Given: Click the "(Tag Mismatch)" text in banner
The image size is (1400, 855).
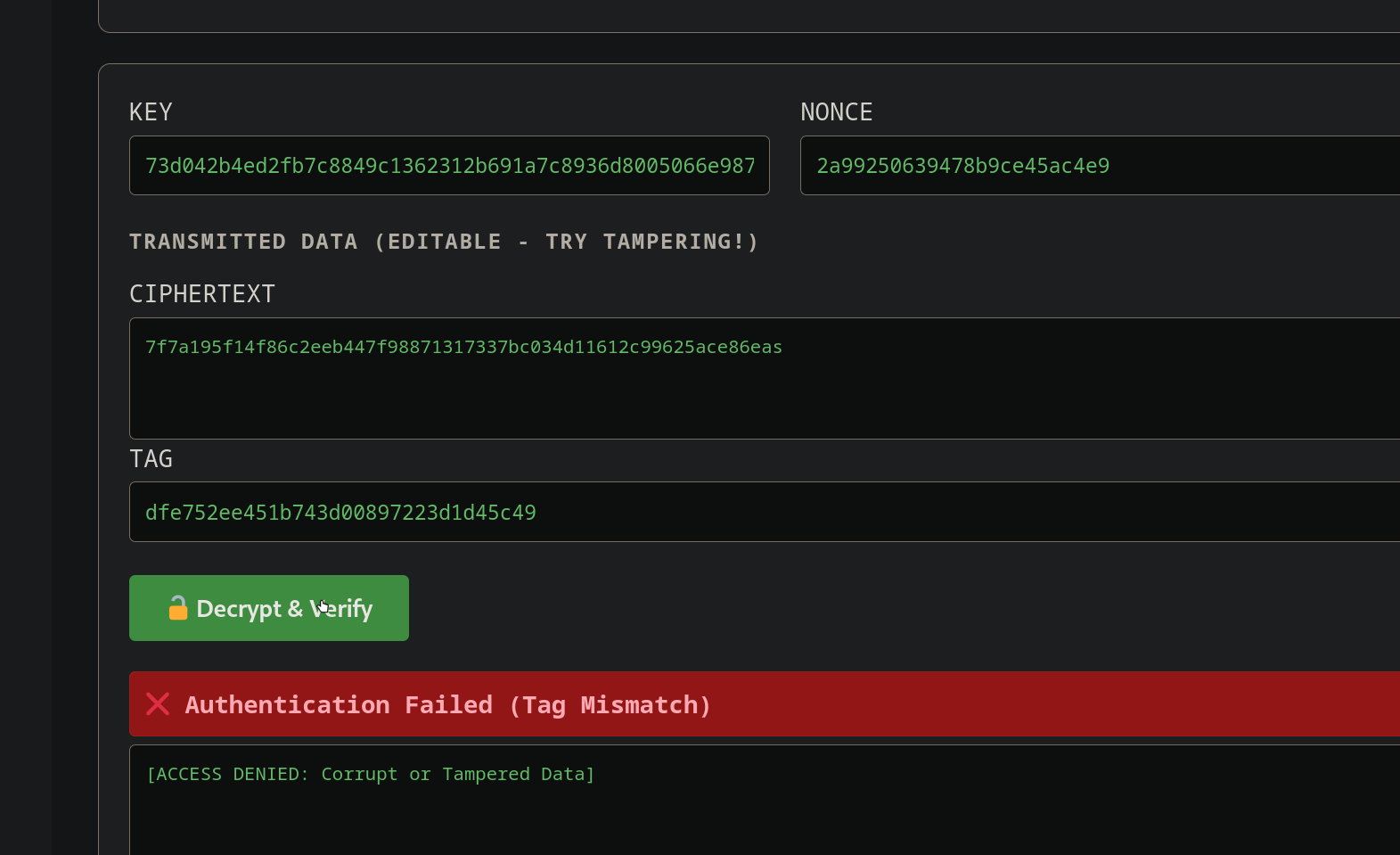Looking at the screenshot, I should [610, 705].
